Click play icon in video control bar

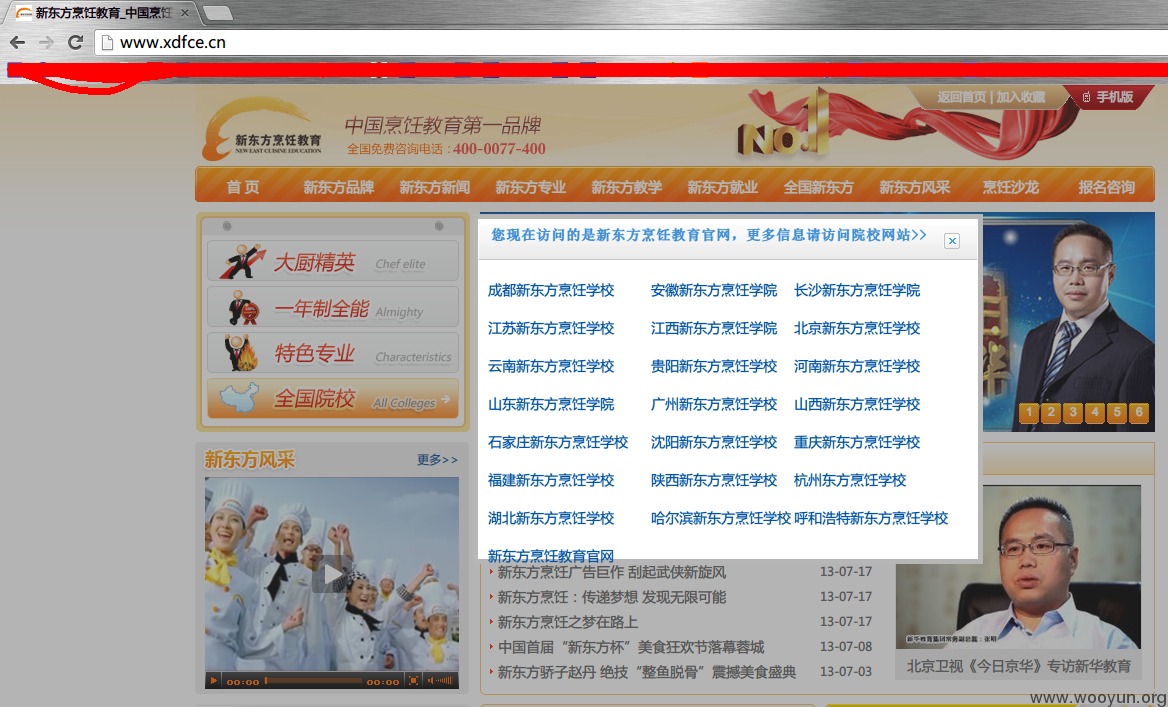pyautogui.click(x=214, y=680)
